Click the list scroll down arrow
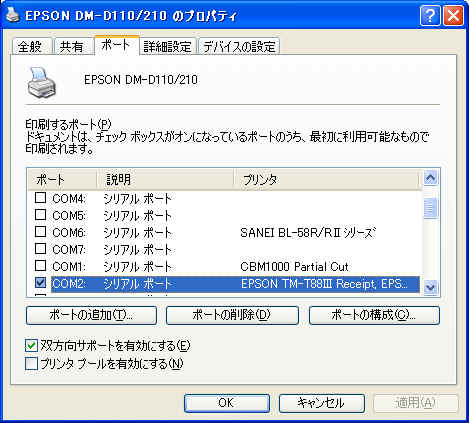The height and width of the screenshot is (423, 469). pos(430,287)
